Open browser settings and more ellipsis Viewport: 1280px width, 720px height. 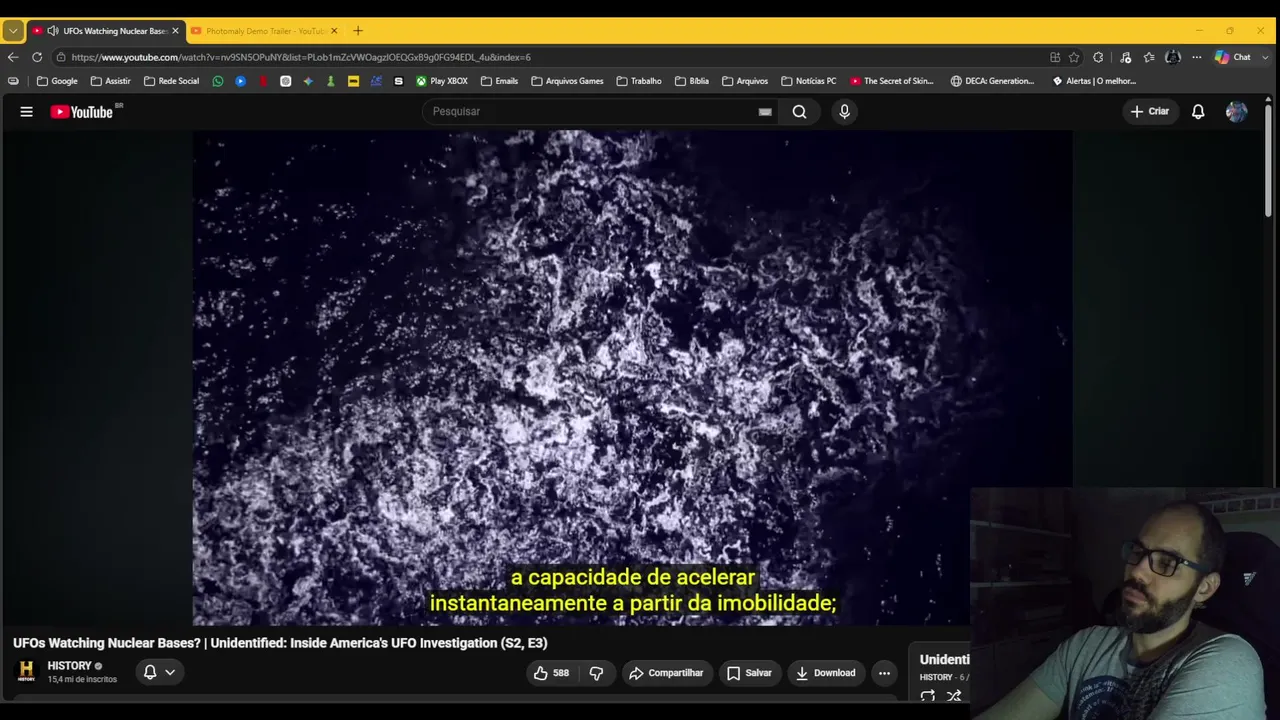pos(1197,57)
